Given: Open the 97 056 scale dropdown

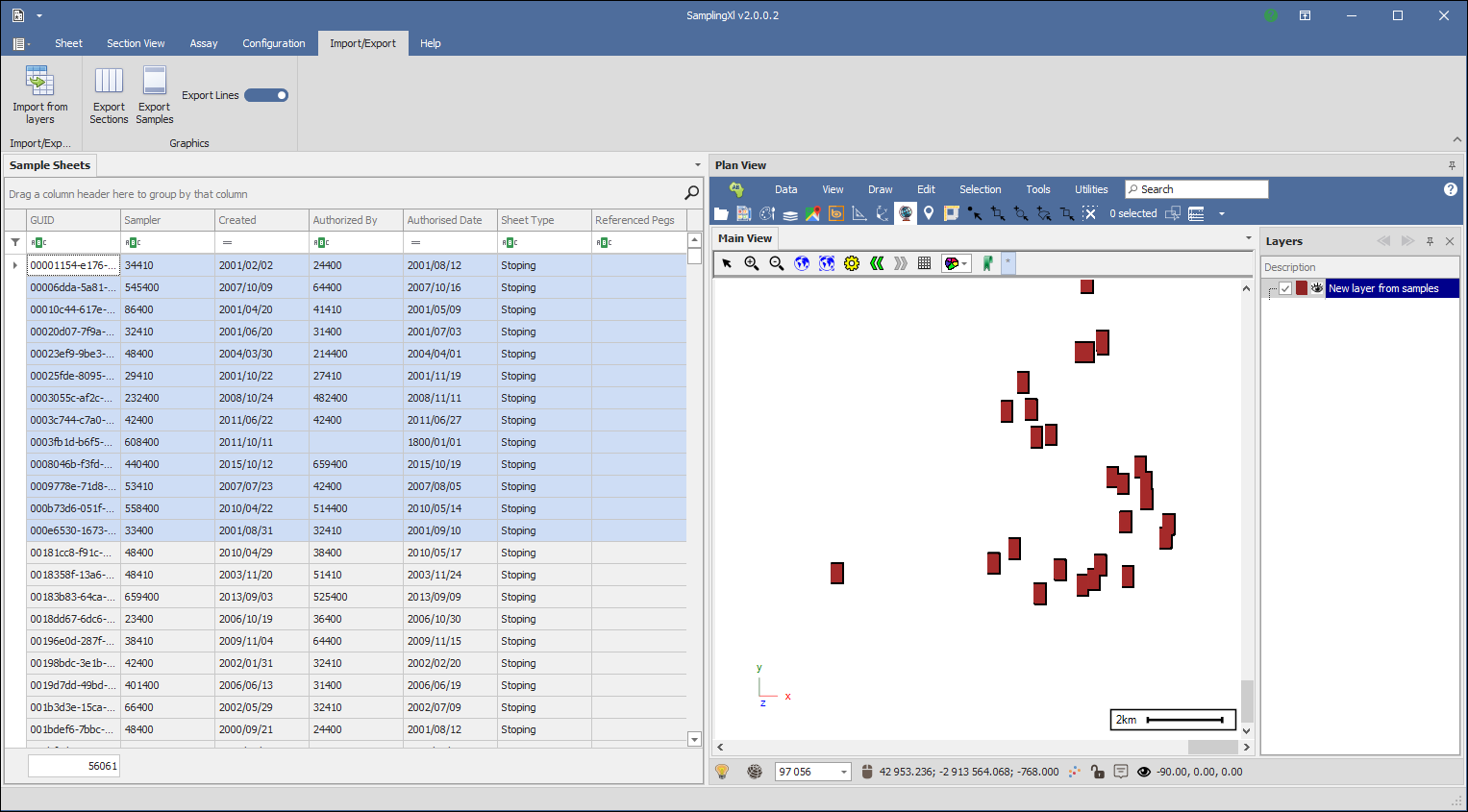Looking at the screenshot, I should 844,772.
